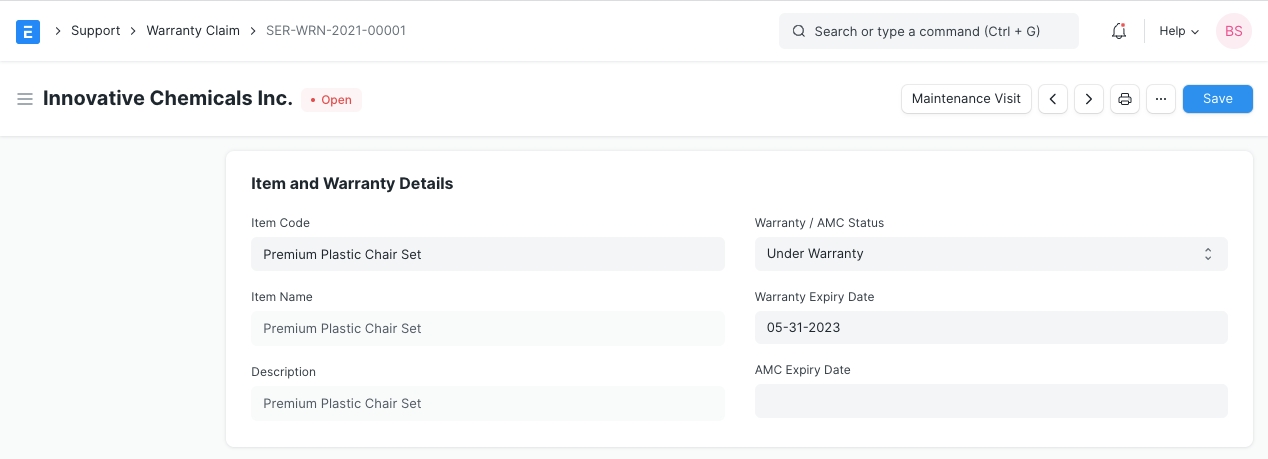Click the Warranty Expiry Date field
1268x459 pixels.
point(990,328)
